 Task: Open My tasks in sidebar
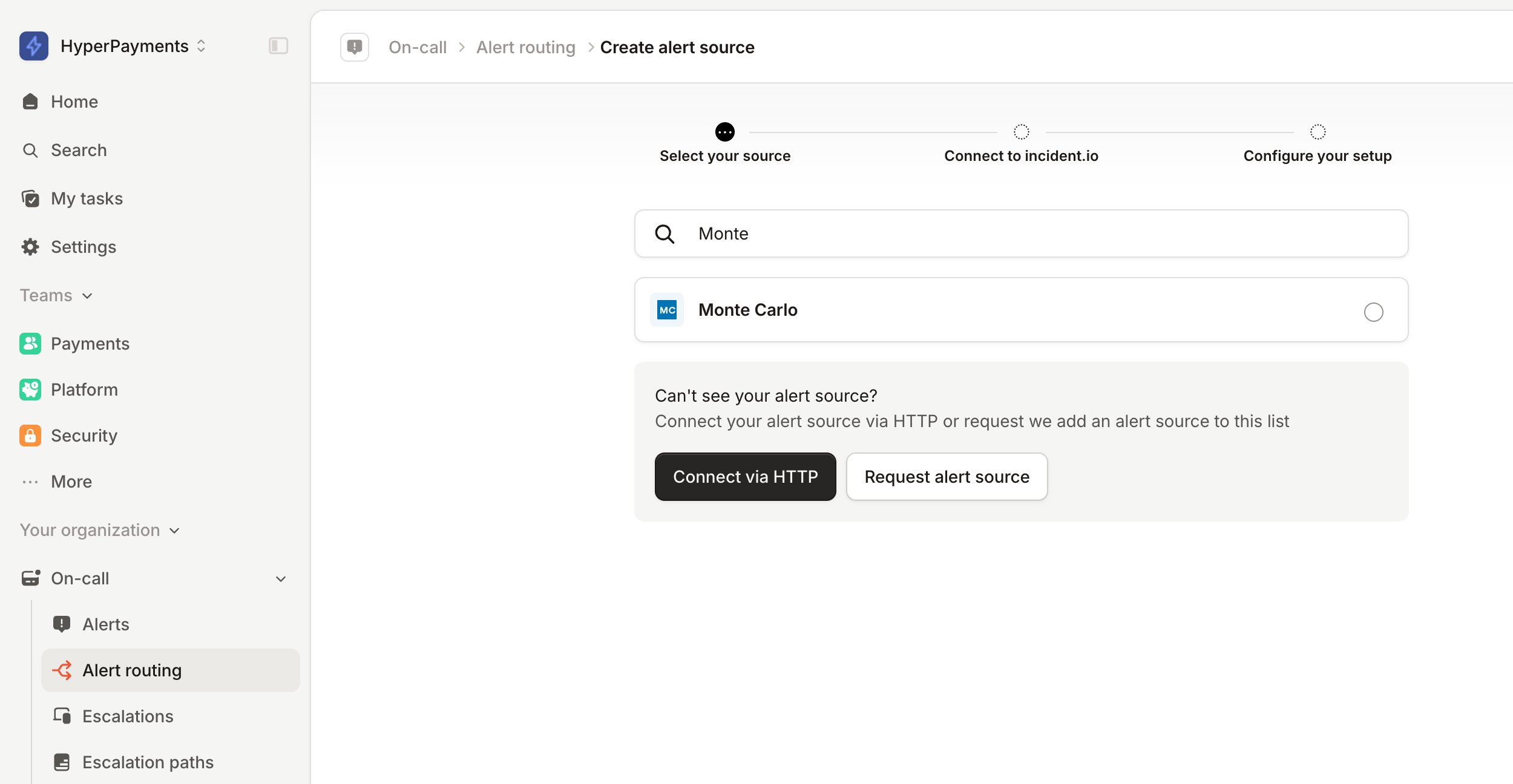click(x=87, y=198)
